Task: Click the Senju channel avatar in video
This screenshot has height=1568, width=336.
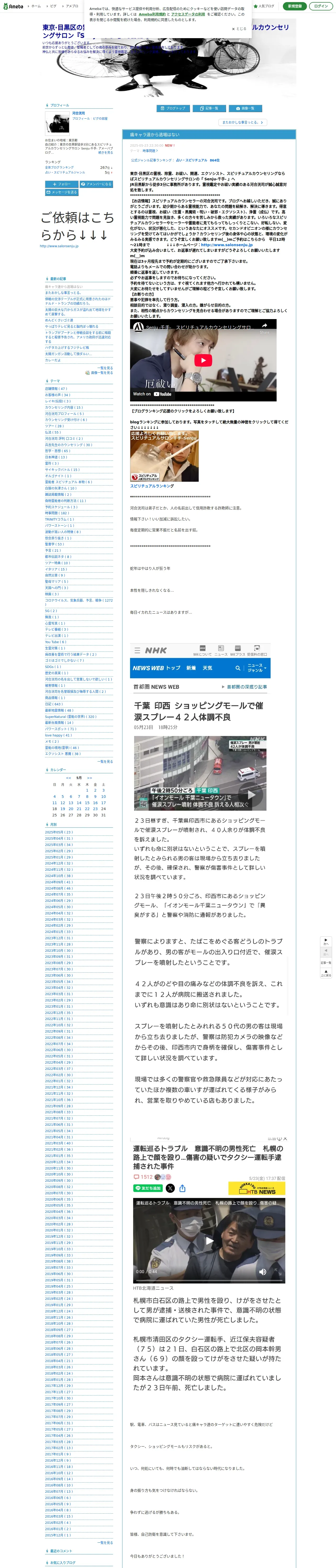Action: (x=138, y=327)
